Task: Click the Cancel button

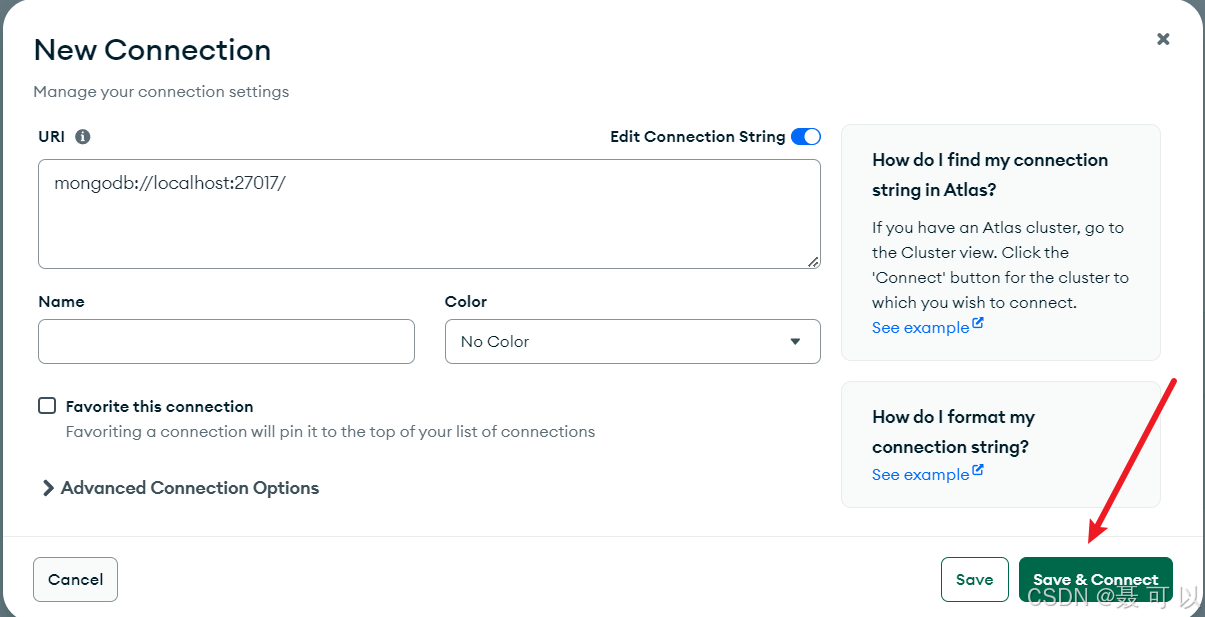Action: (75, 580)
